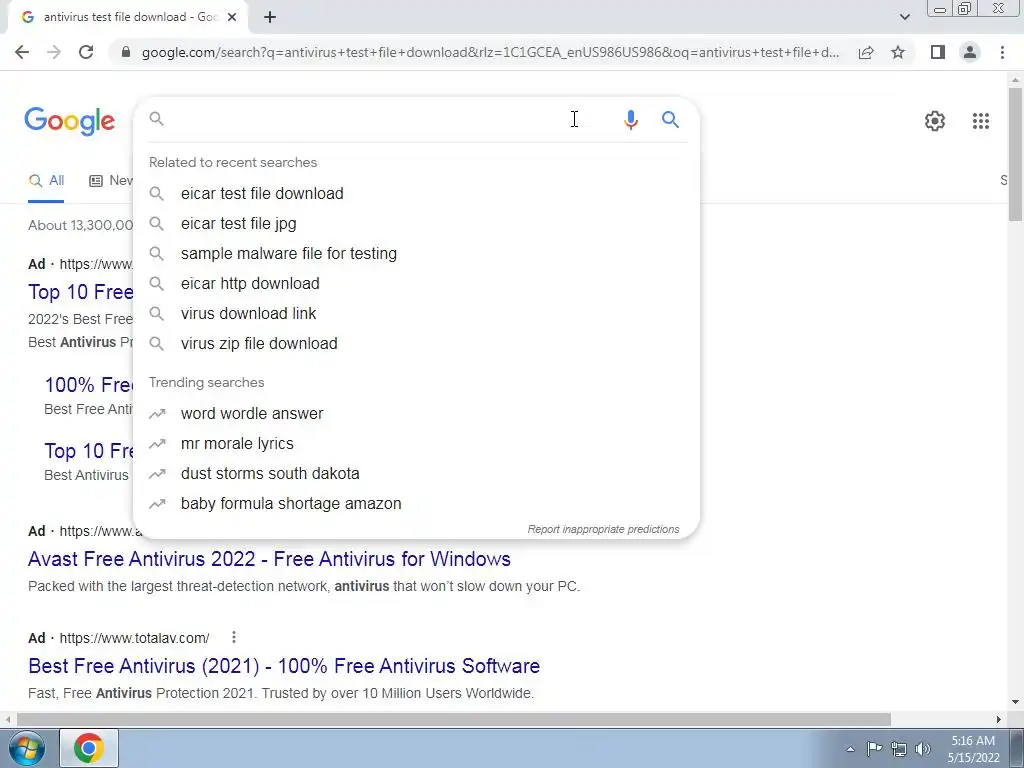1024x768 pixels.
Task: Click the scroll down arrow of vertical scrollbar
Action: (x=1016, y=703)
